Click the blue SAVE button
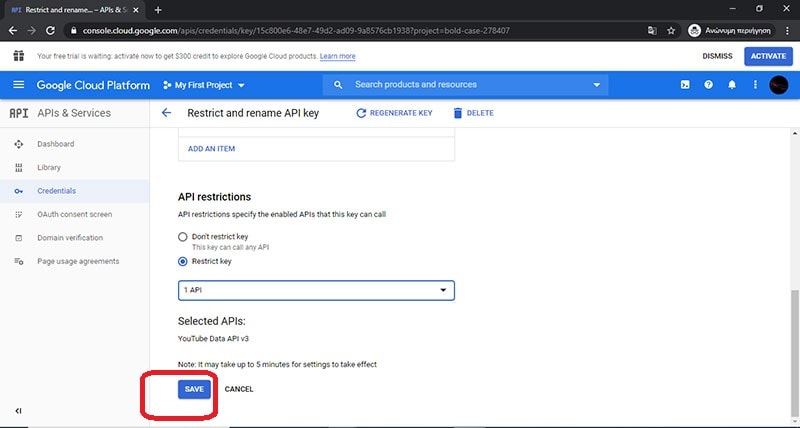The height and width of the screenshot is (428, 800). 194,389
